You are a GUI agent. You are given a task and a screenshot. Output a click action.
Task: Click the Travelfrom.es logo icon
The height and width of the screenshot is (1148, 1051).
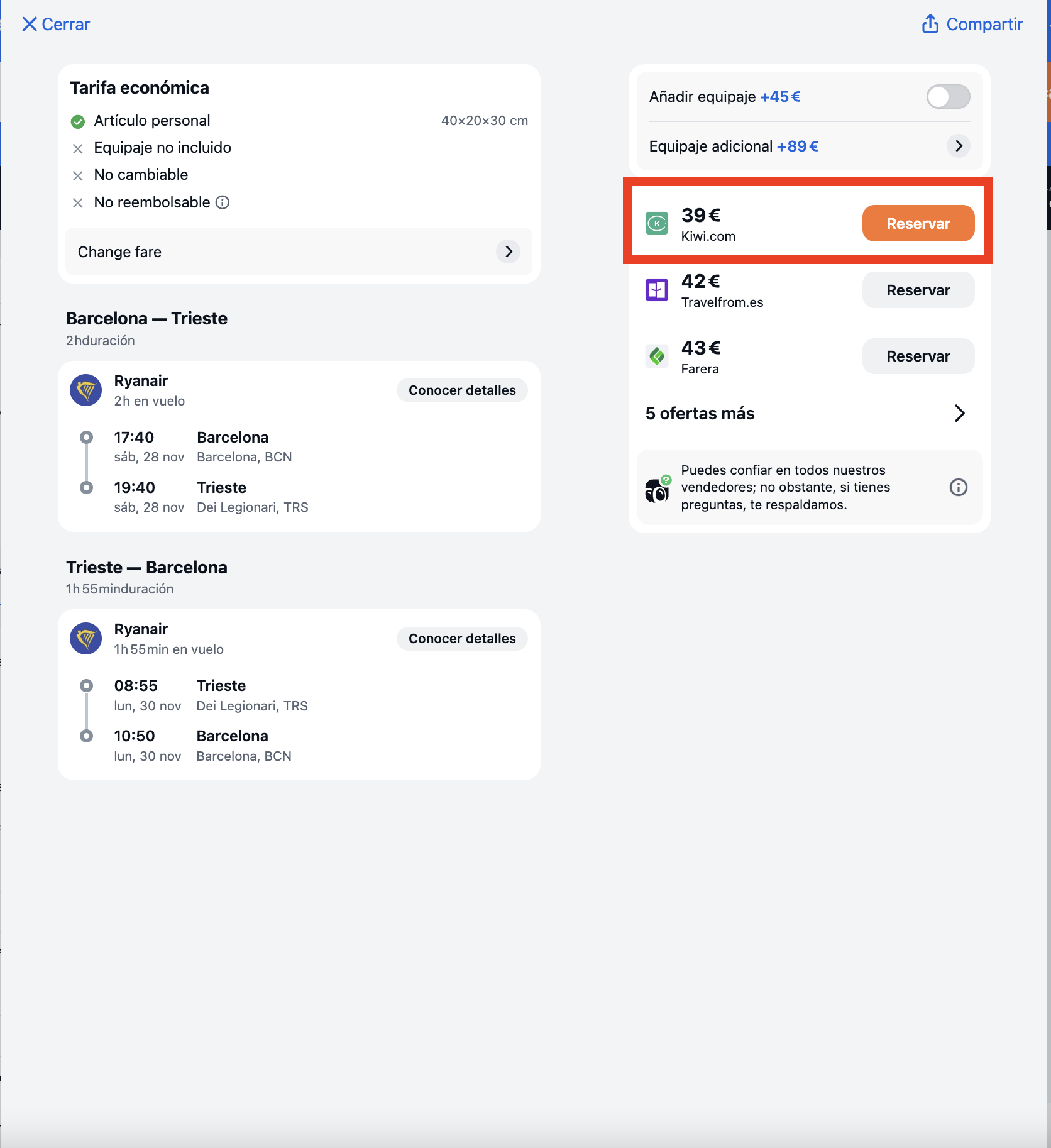click(657, 290)
